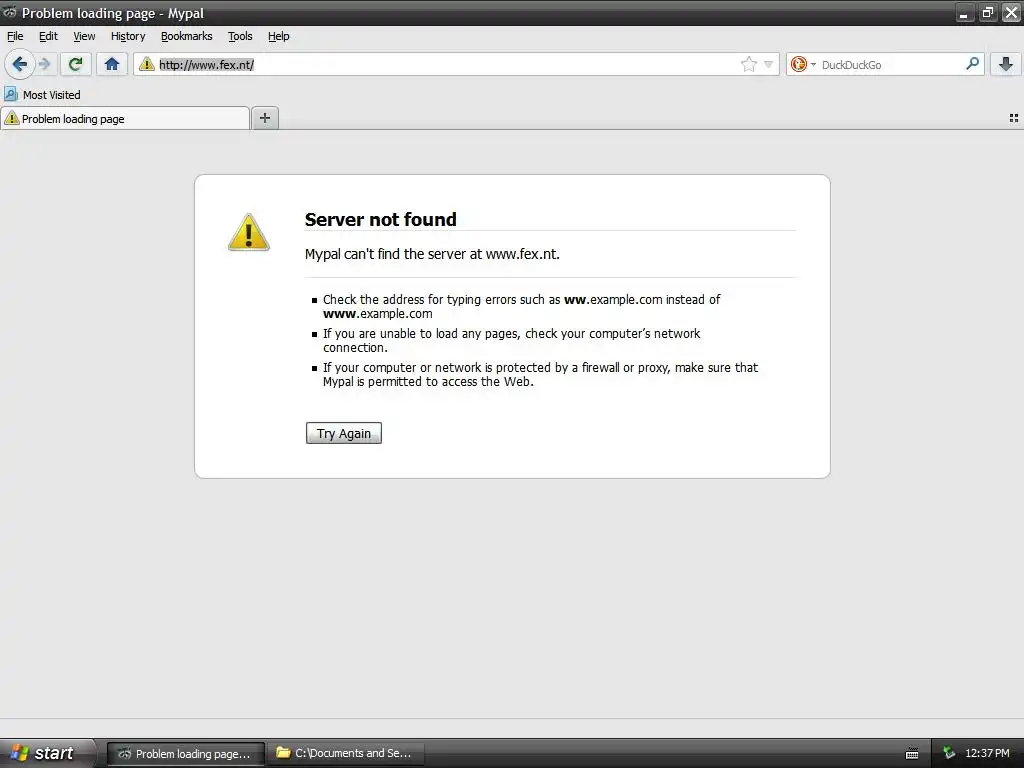Close the Mypal browser window
The height and width of the screenshot is (768, 1024).
pos(1011,13)
